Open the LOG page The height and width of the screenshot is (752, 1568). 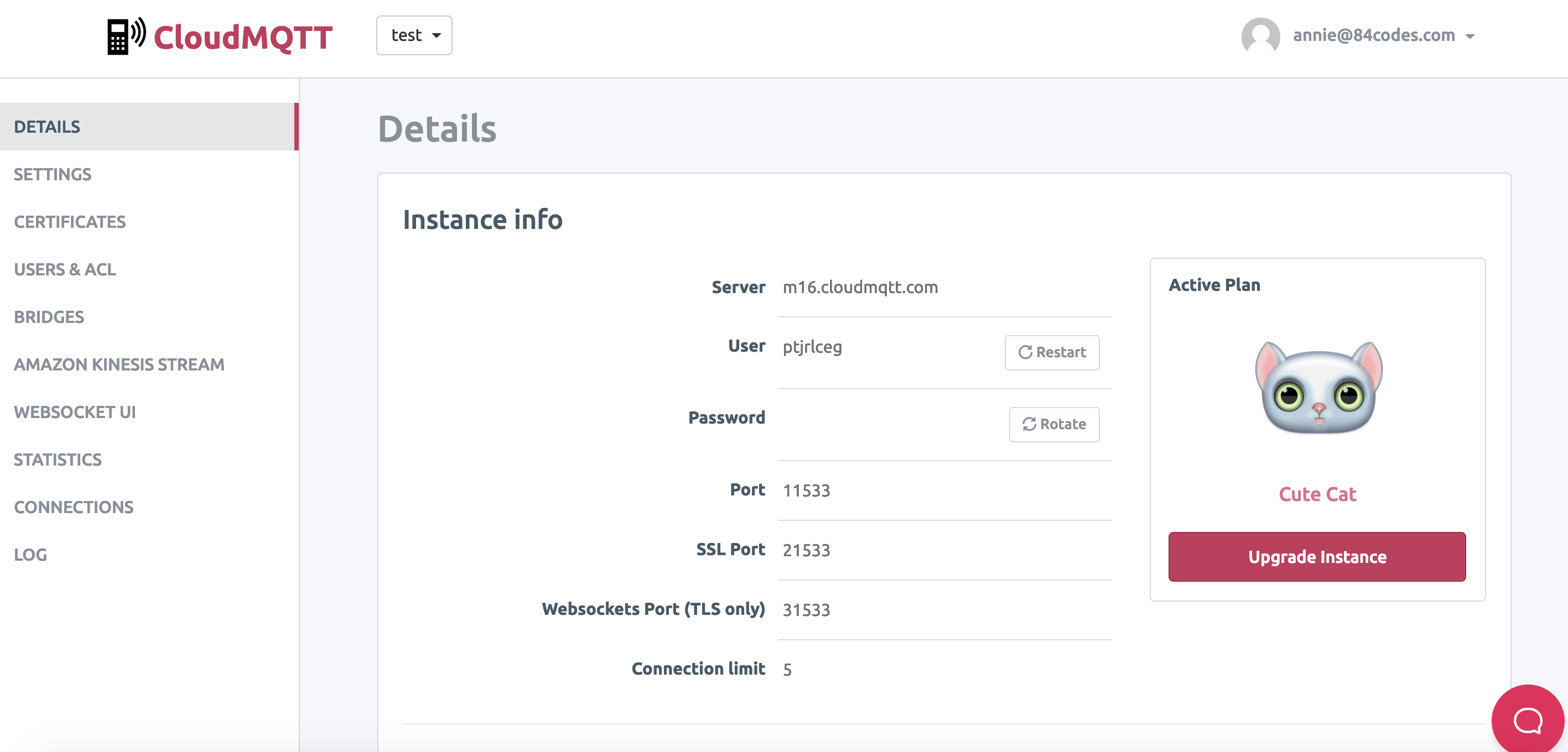point(30,553)
